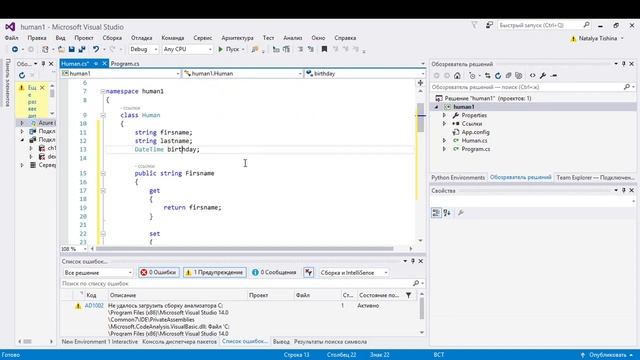Click Home icon in Solution Explorer toolbar
Viewport: 640px width, 360px height.
pos(457,76)
